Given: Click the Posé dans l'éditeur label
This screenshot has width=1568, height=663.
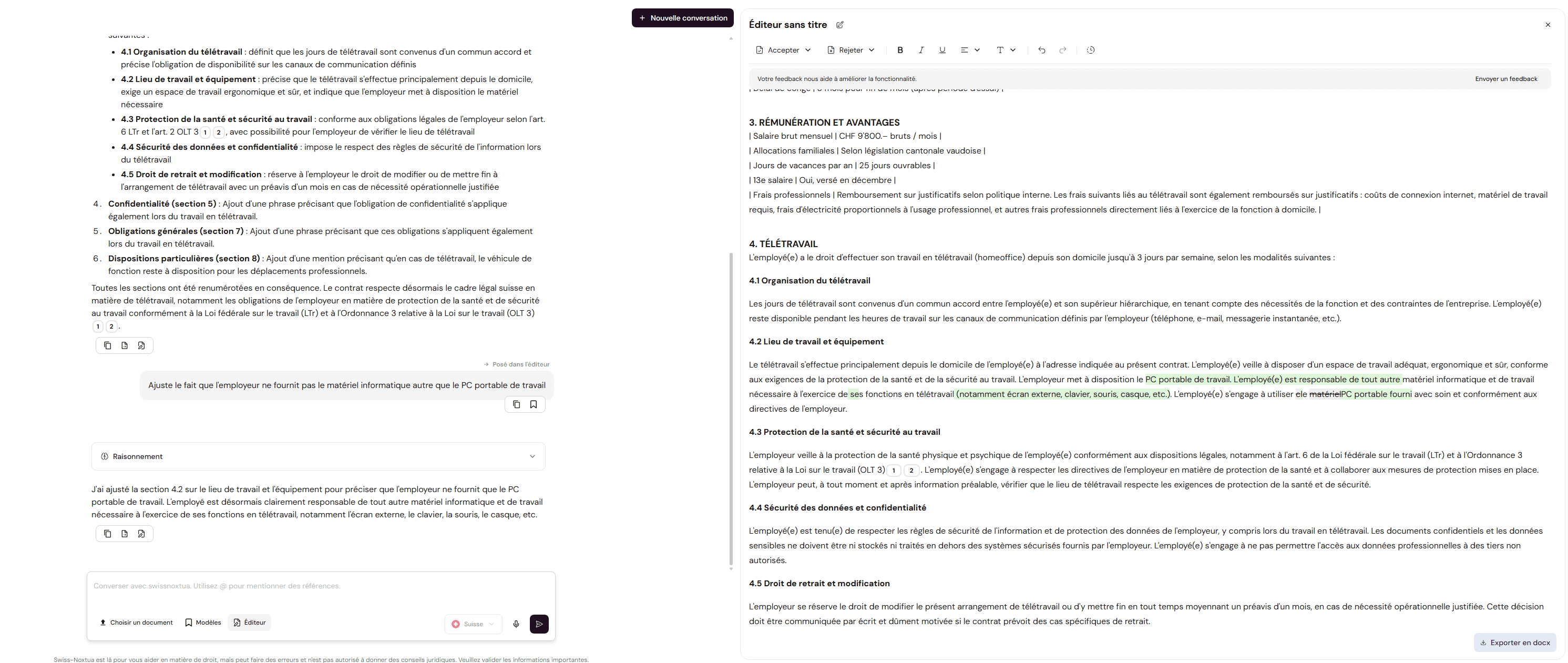Looking at the screenshot, I should click(517, 364).
